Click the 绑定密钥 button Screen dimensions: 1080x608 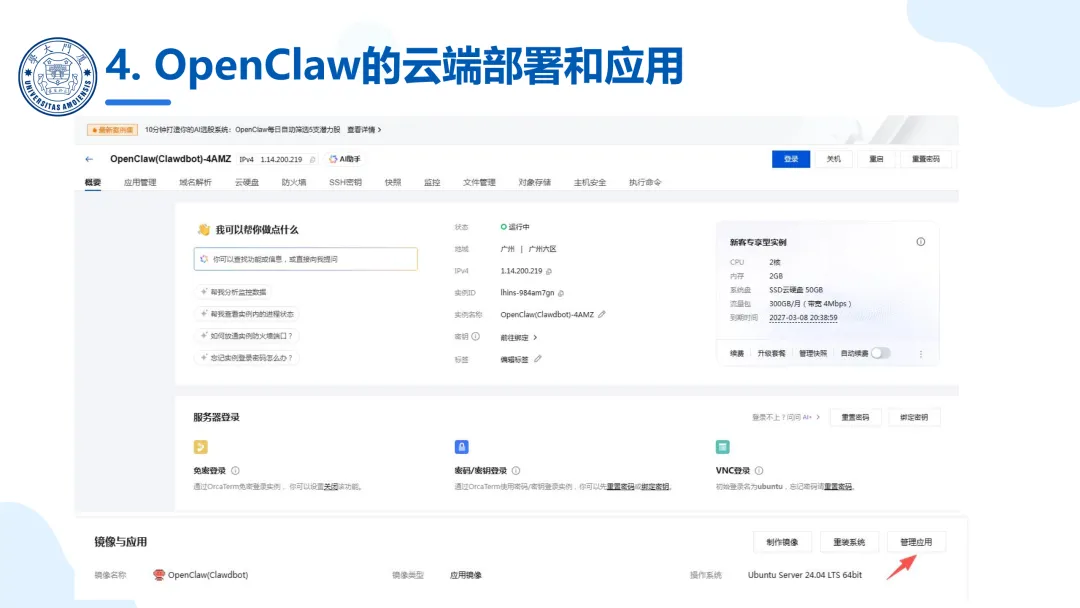(x=913, y=417)
